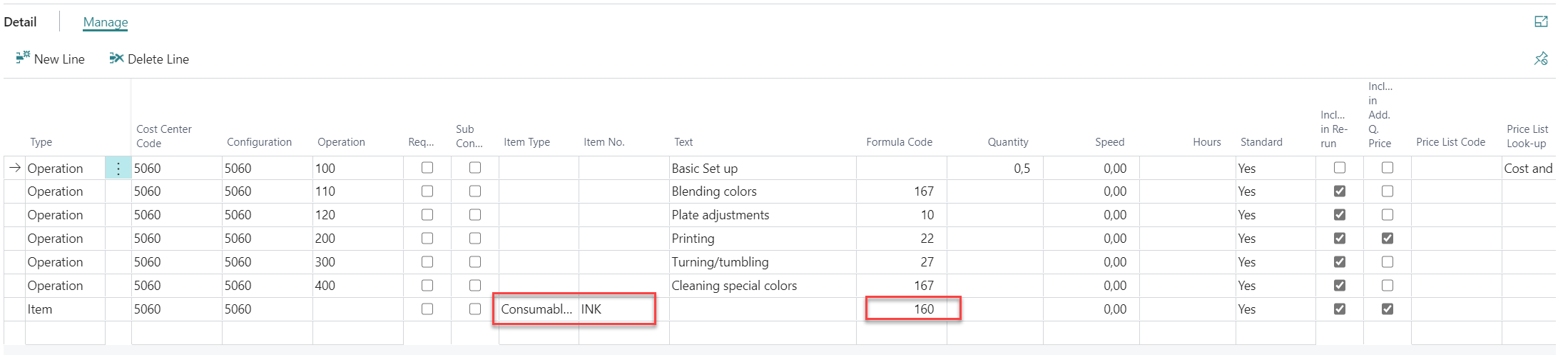Uncheck Incl. in Add. Q. Price for Printing

1388,239
